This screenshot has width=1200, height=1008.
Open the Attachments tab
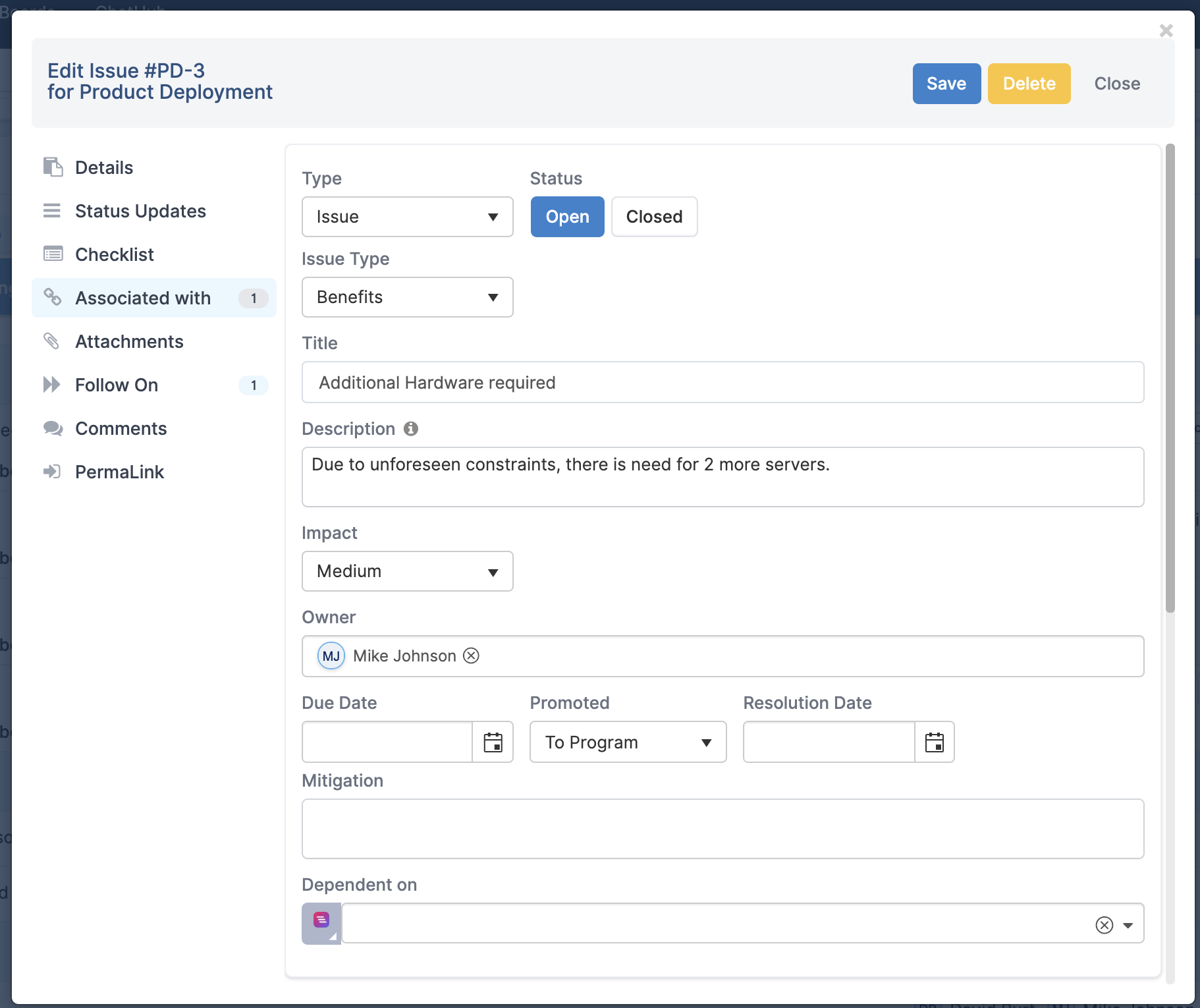(x=154, y=341)
